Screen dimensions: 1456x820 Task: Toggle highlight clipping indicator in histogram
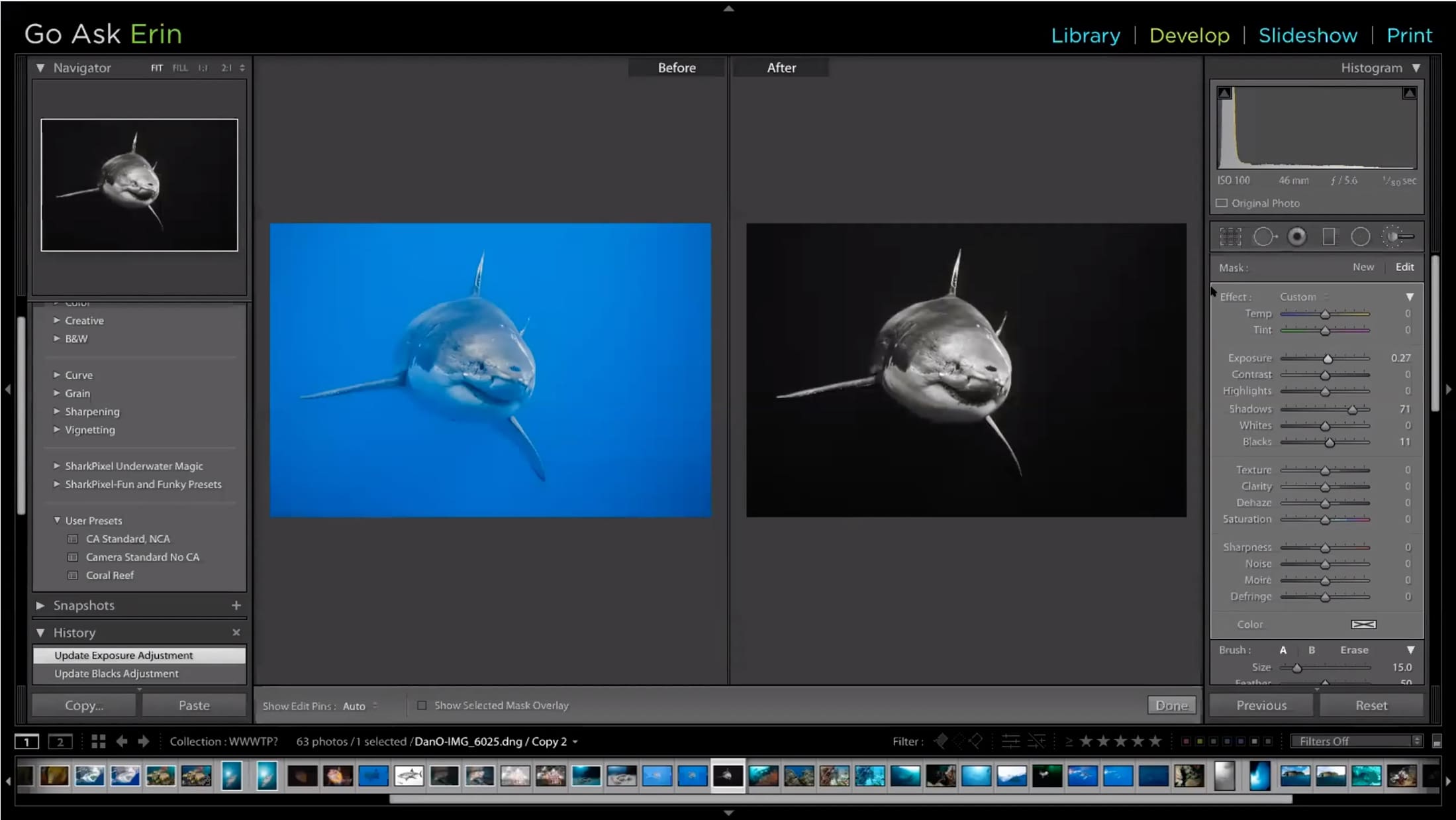[1410, 93]
